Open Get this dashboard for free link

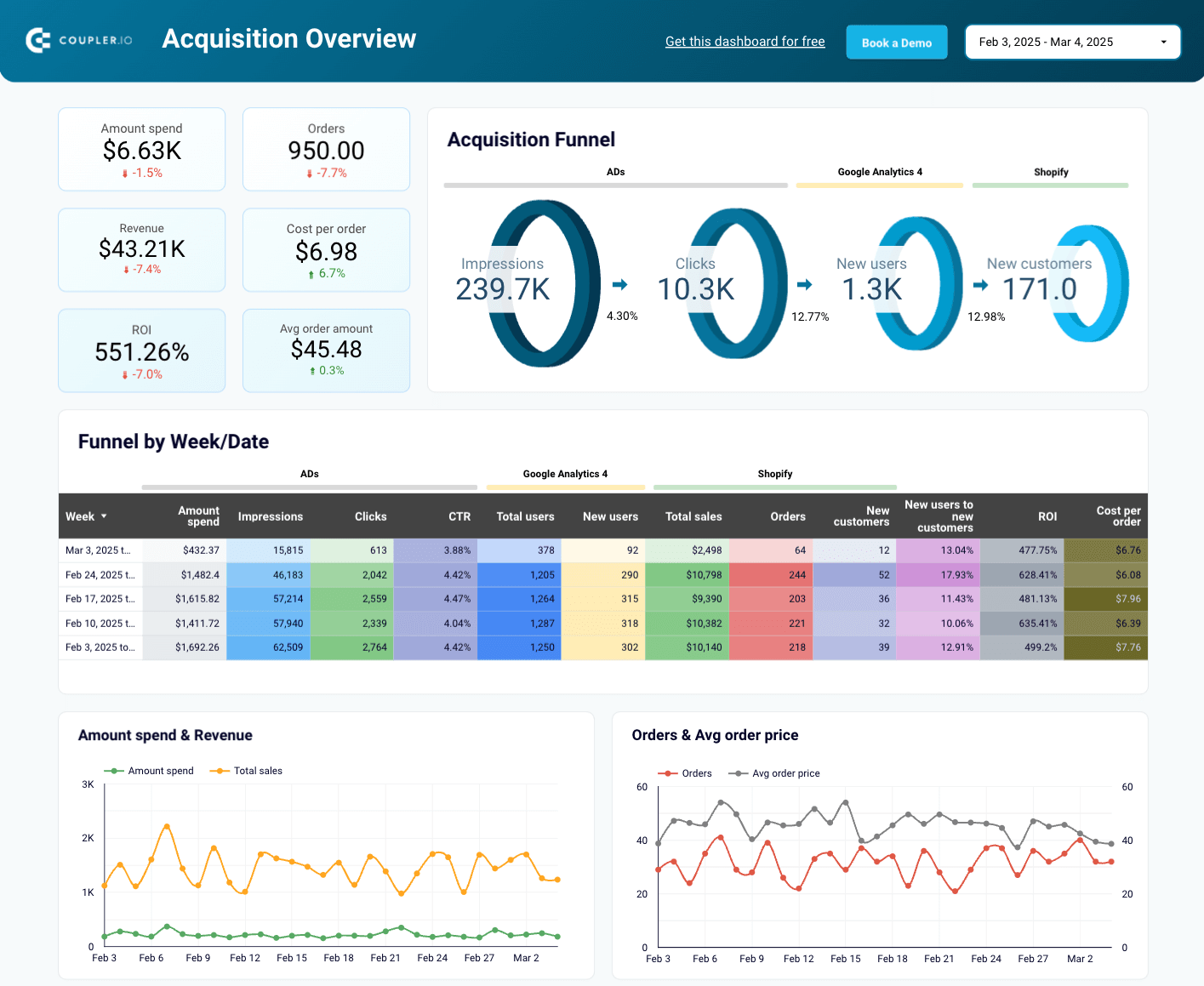745,41
